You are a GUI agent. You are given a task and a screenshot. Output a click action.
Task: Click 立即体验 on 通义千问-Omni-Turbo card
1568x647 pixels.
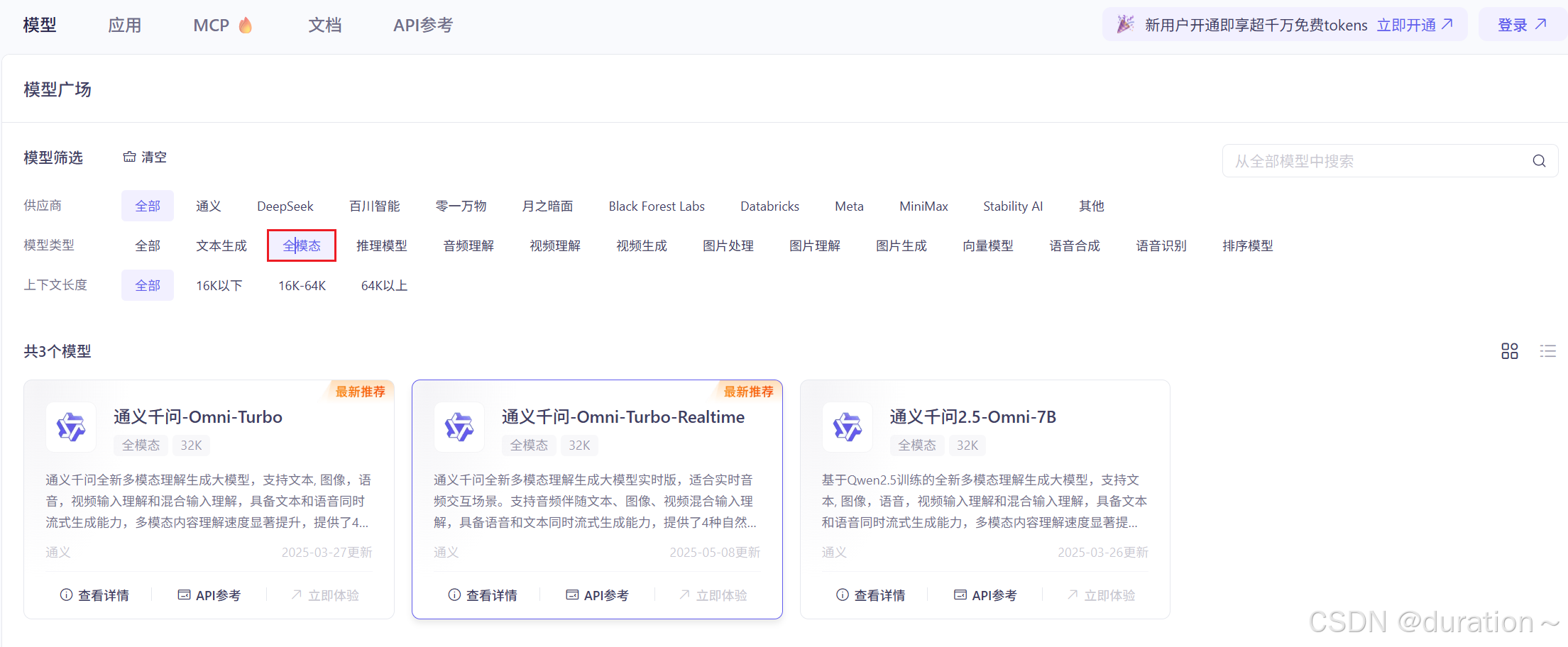click(x=325, y=595)
